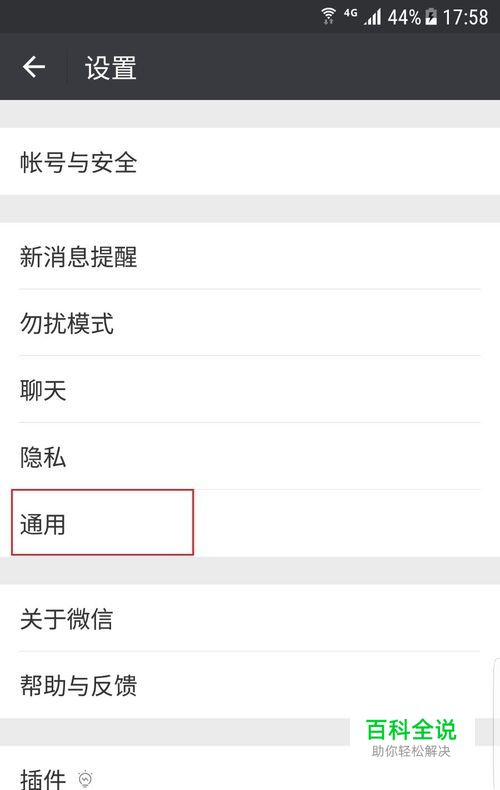Open 隐私 settings
Image resolution: width=500 pixels, height=790 pixels.
250,456
